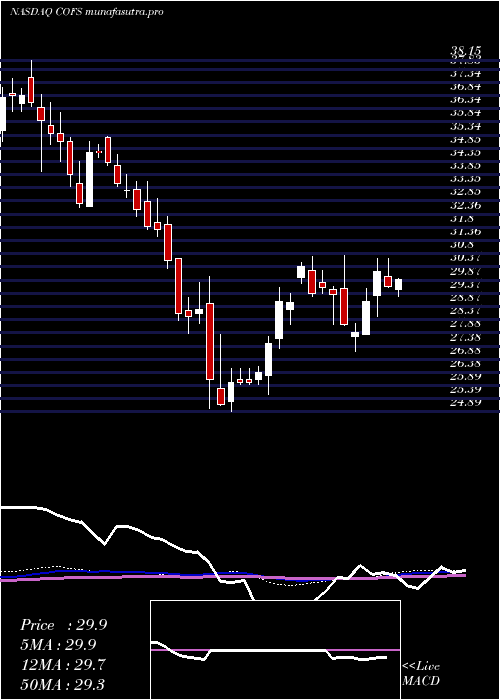Click the 33.85 price axis label
The width and height of the screenshot is (500, 700).
(465, 166)
